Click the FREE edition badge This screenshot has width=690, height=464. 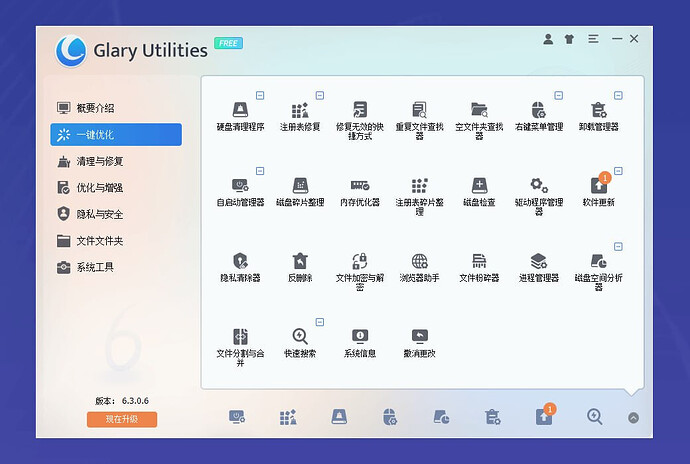point(228,43)
